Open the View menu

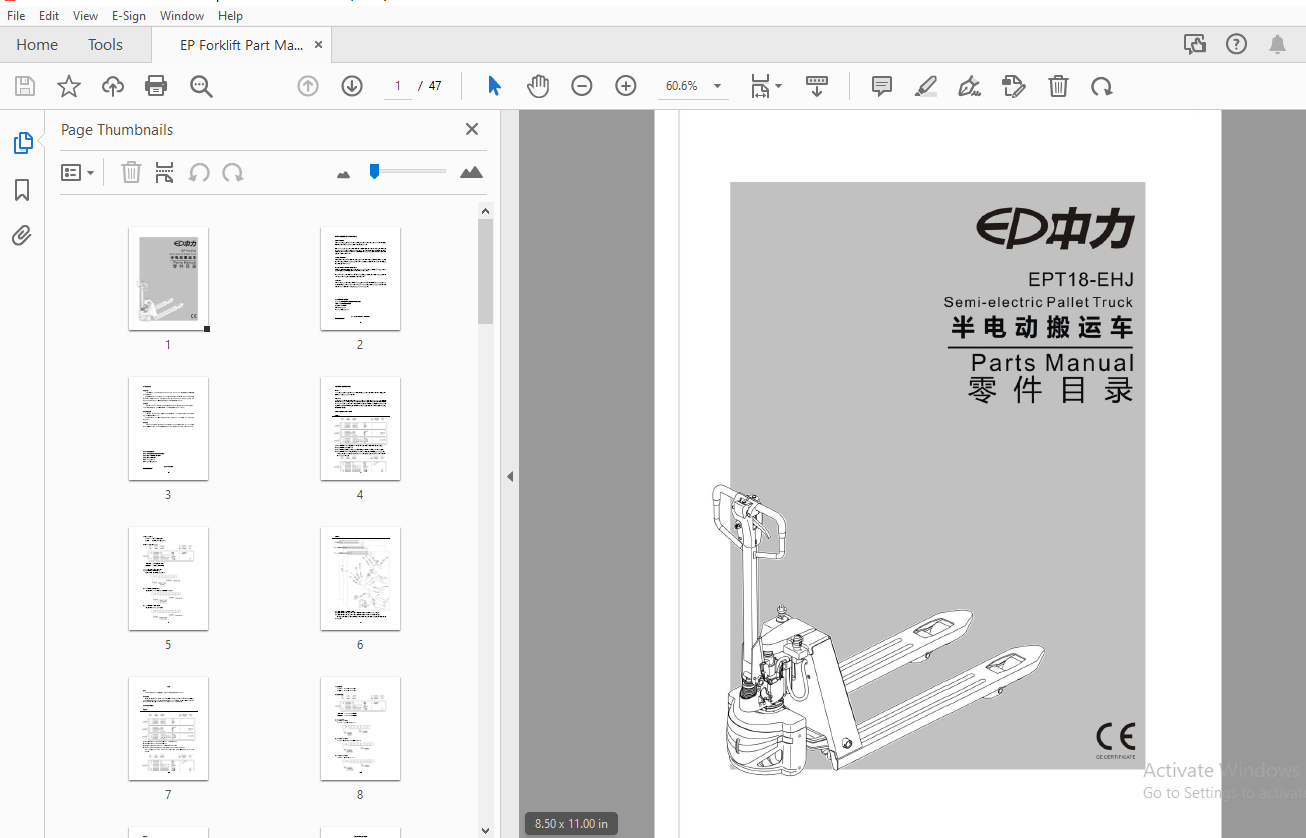pyautogui.click(x=85, y=16)
